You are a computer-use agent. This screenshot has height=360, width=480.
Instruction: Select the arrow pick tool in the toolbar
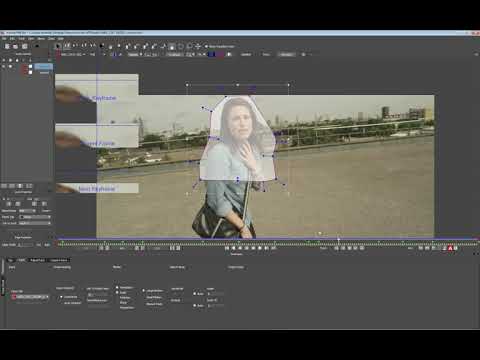point(58,46)
